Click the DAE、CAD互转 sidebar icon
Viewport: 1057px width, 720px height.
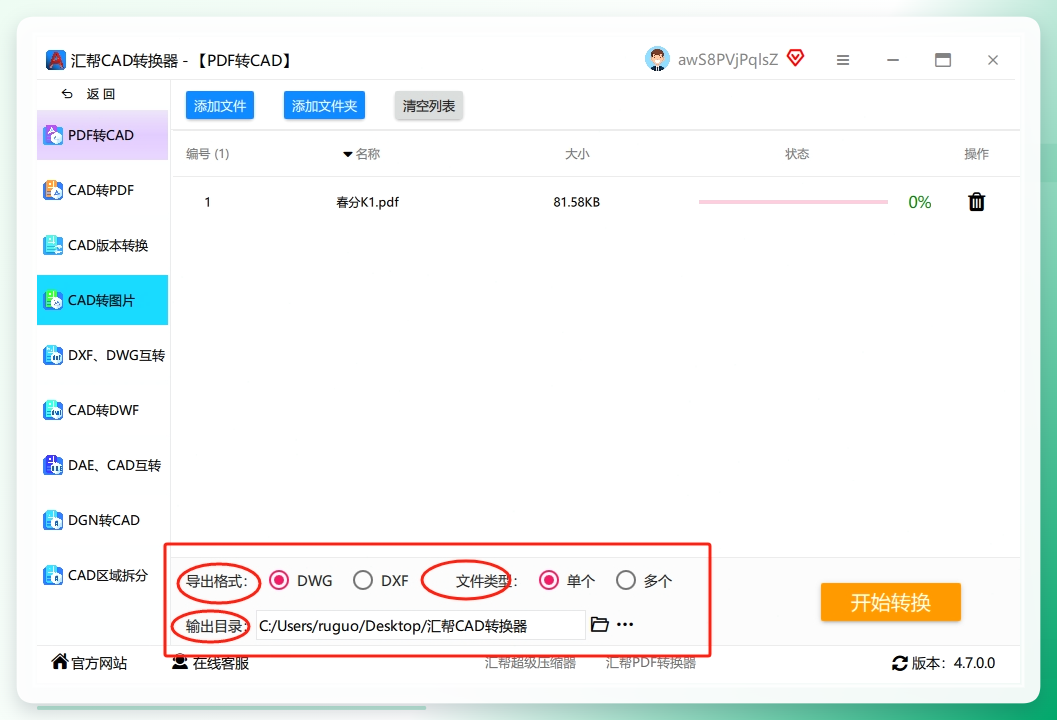pos(53,465)
